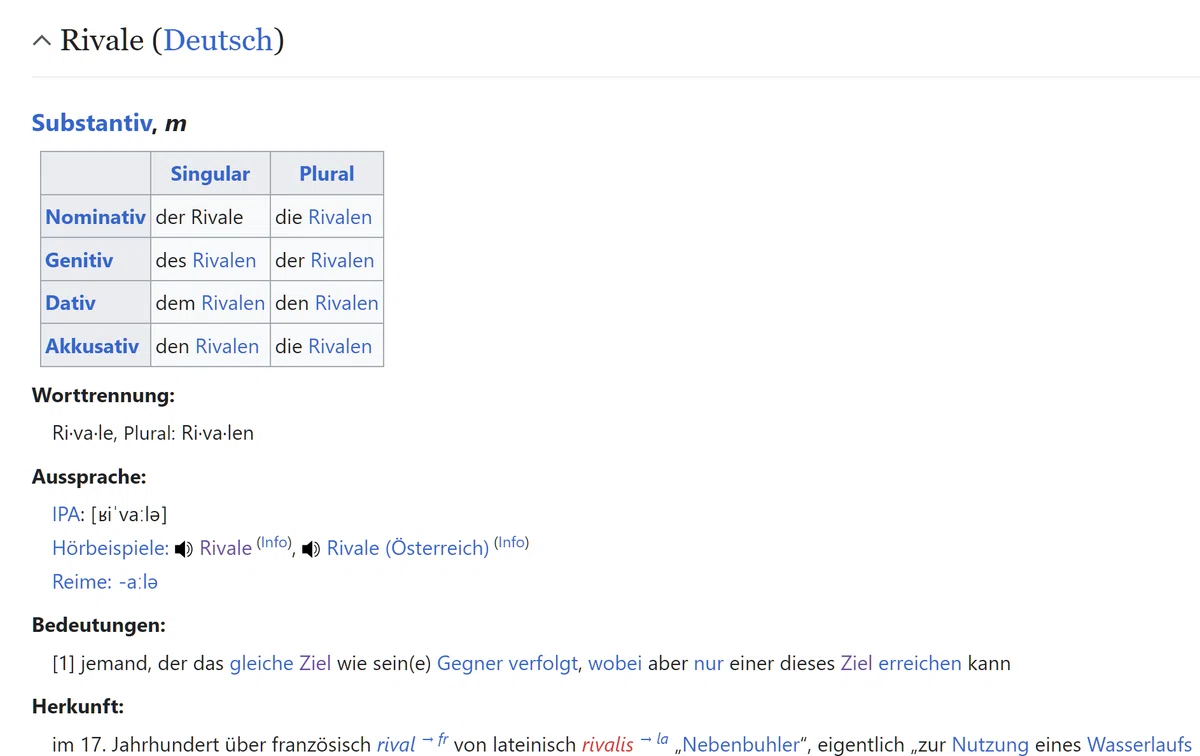The image size is (1200, 756).
Task: Follow the Wasserlaufs link
Action: (1139, 745)
